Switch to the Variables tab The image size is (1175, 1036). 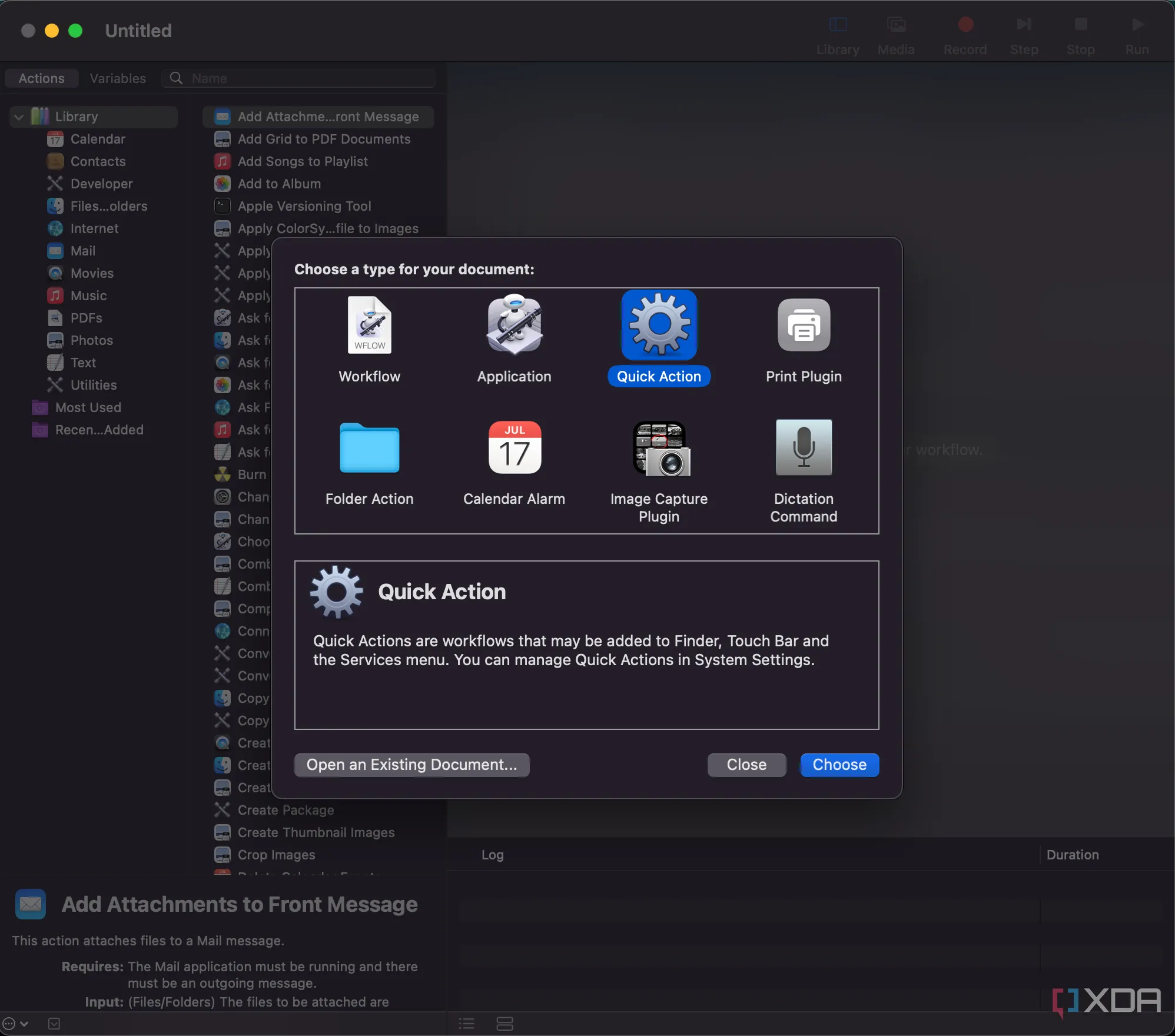pos(118,78)
